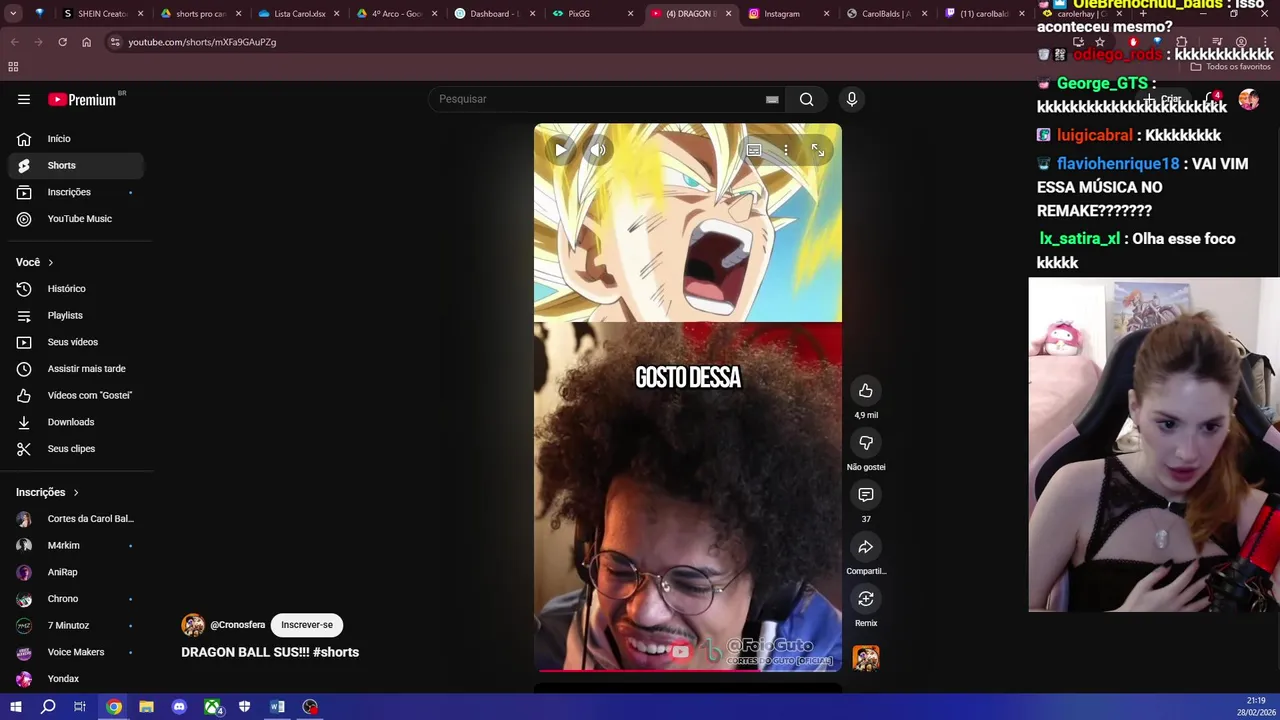This screenshot has height=720, width=1280.
Task: Open Windows taskbar search
Action: (x=48, y=707)
